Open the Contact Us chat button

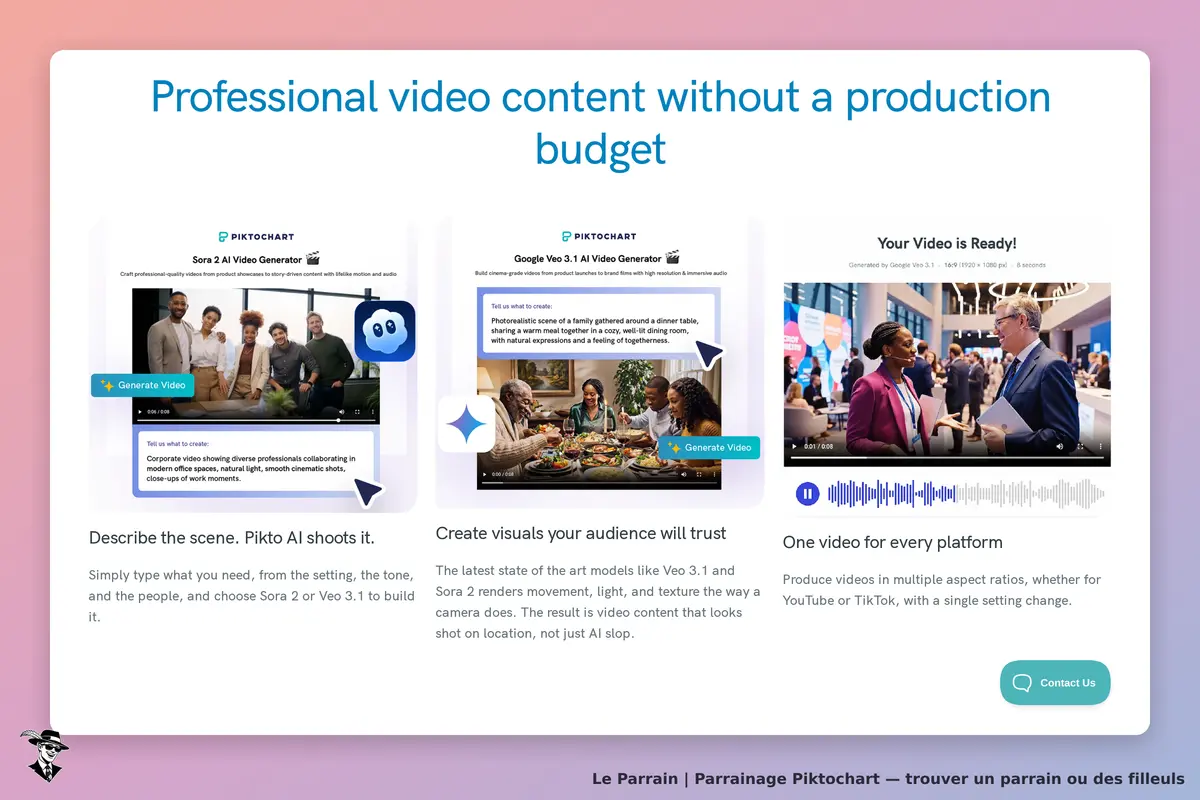pyautogui.click(x=1055, y=683)
